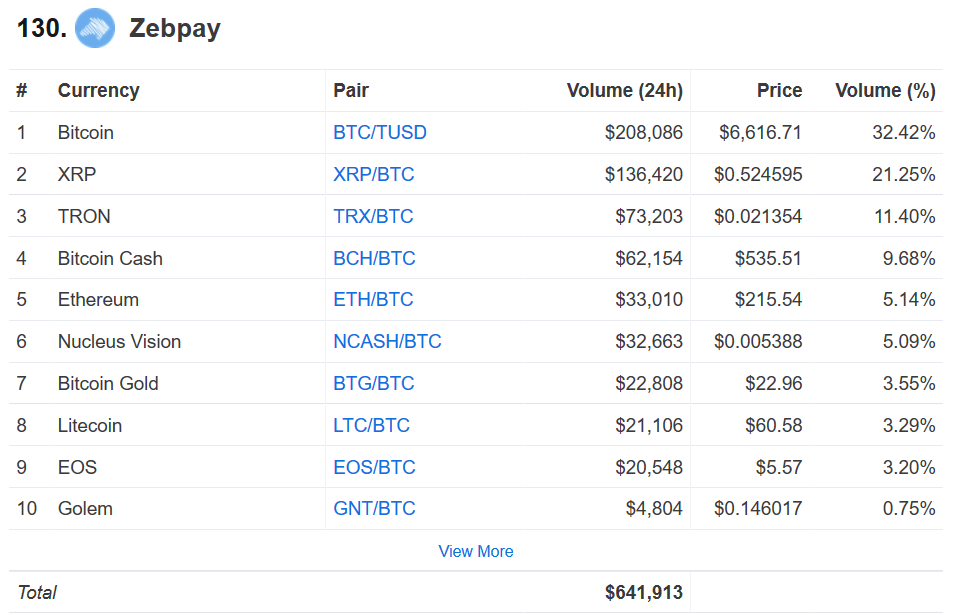Image resolution: width=962 pixels, height=615 pixels.
Task: Select the Bitcoin Cash currency name
Action: click(x=110, y=258)
